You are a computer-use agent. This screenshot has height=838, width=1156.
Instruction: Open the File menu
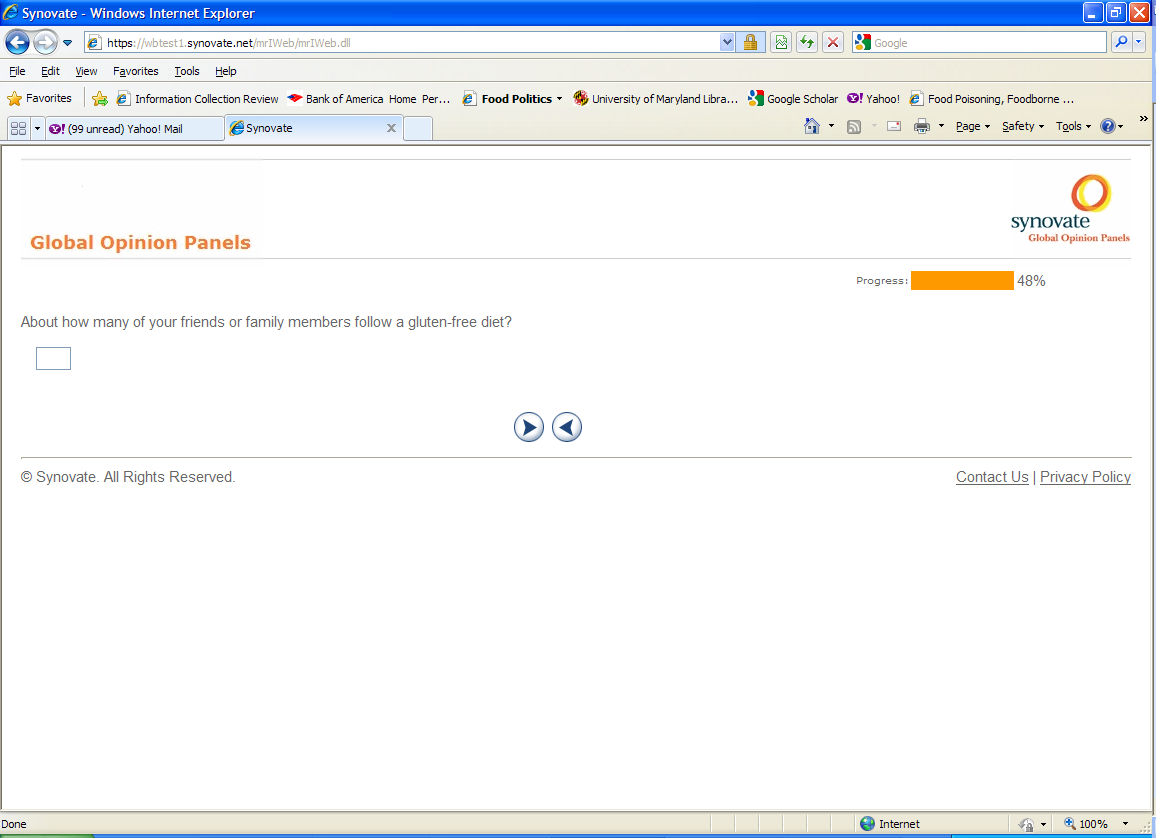pyautogui.click(x=17, y=71)
